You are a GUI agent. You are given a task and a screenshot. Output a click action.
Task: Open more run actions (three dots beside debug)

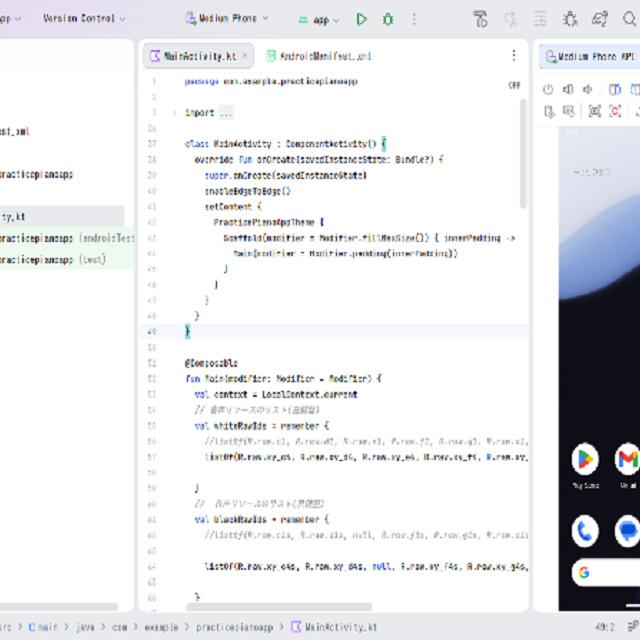(414, 19)
